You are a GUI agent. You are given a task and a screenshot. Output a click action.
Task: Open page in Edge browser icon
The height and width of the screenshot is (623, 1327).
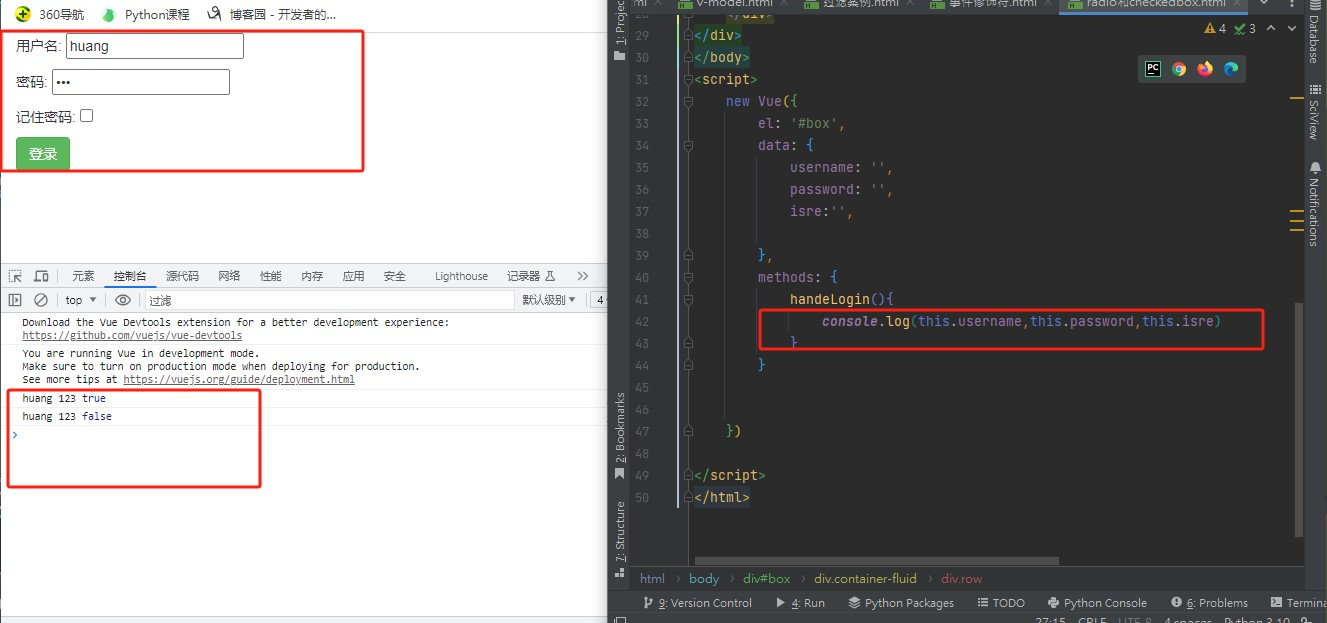click(x=1231, y=69)
